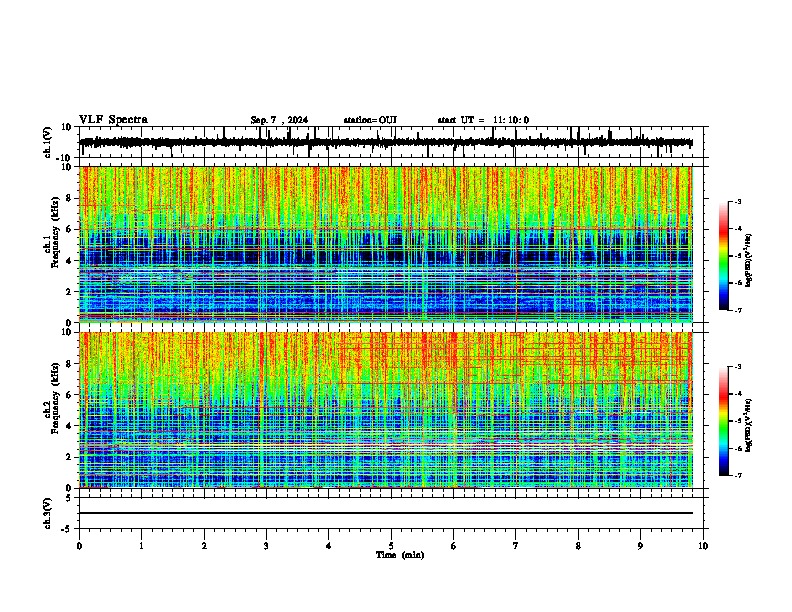Click the ch.2 color scale log(PSD) unit label
The width and height of the screenshot is (792, 612).
(748, 426)
